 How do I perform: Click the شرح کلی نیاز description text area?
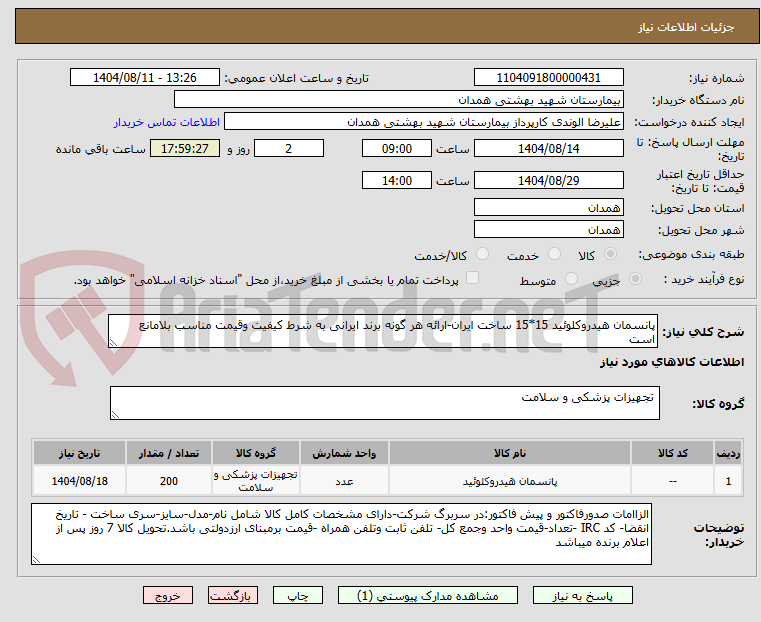pyautogui.click(x=383, y=331)
